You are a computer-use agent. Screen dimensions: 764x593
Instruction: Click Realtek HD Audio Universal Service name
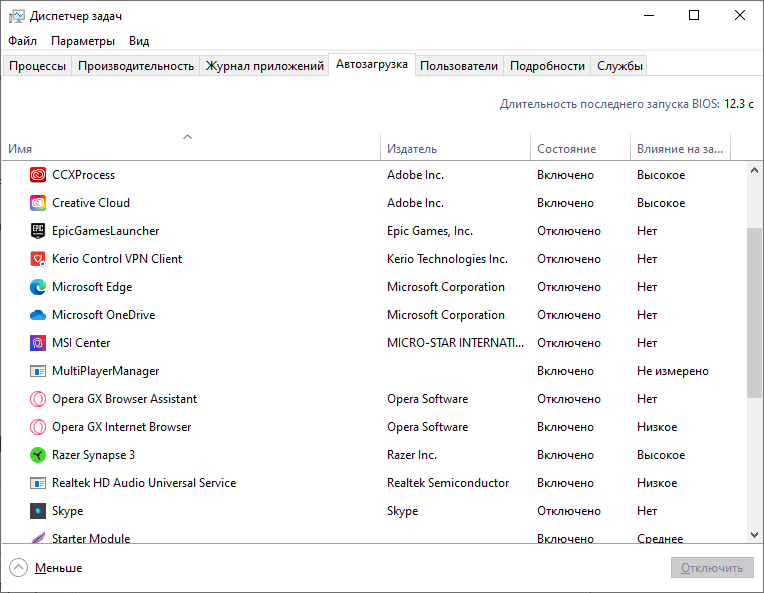coord(144,483)
